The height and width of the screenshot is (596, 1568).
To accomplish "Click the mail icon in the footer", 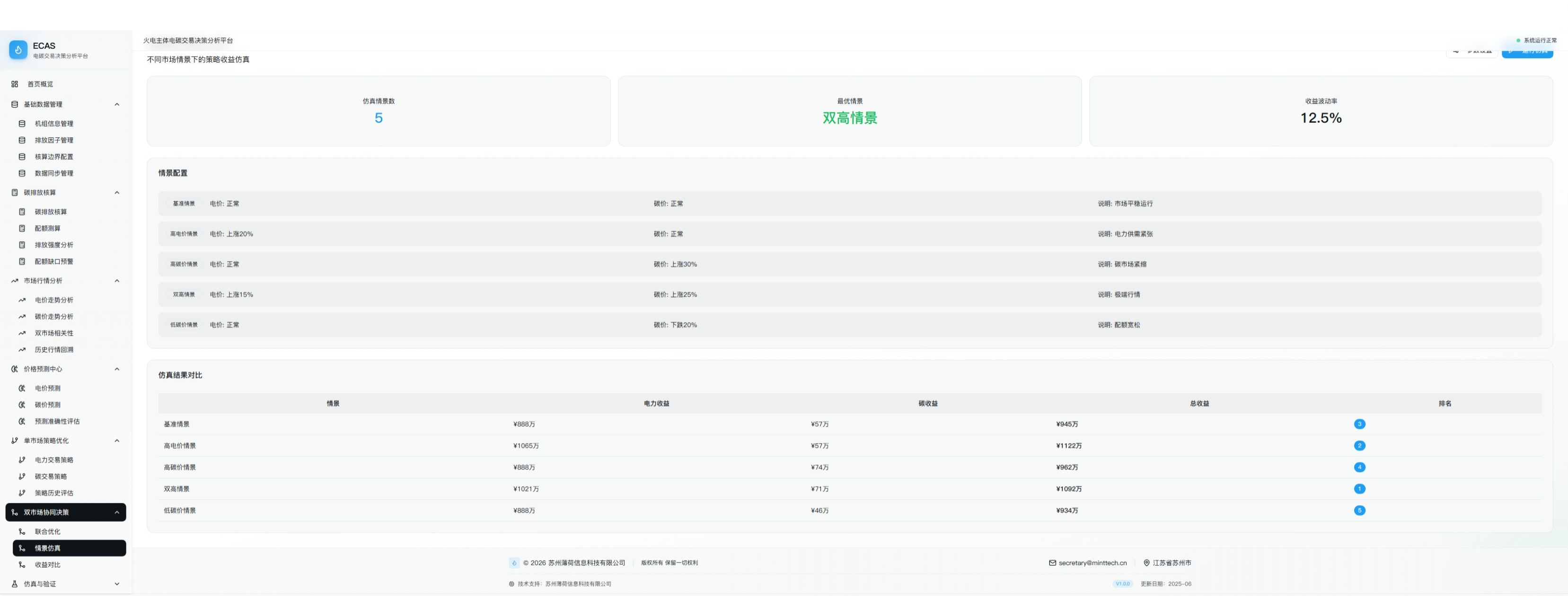I will pyautogui.click(x=1052, y=563).
